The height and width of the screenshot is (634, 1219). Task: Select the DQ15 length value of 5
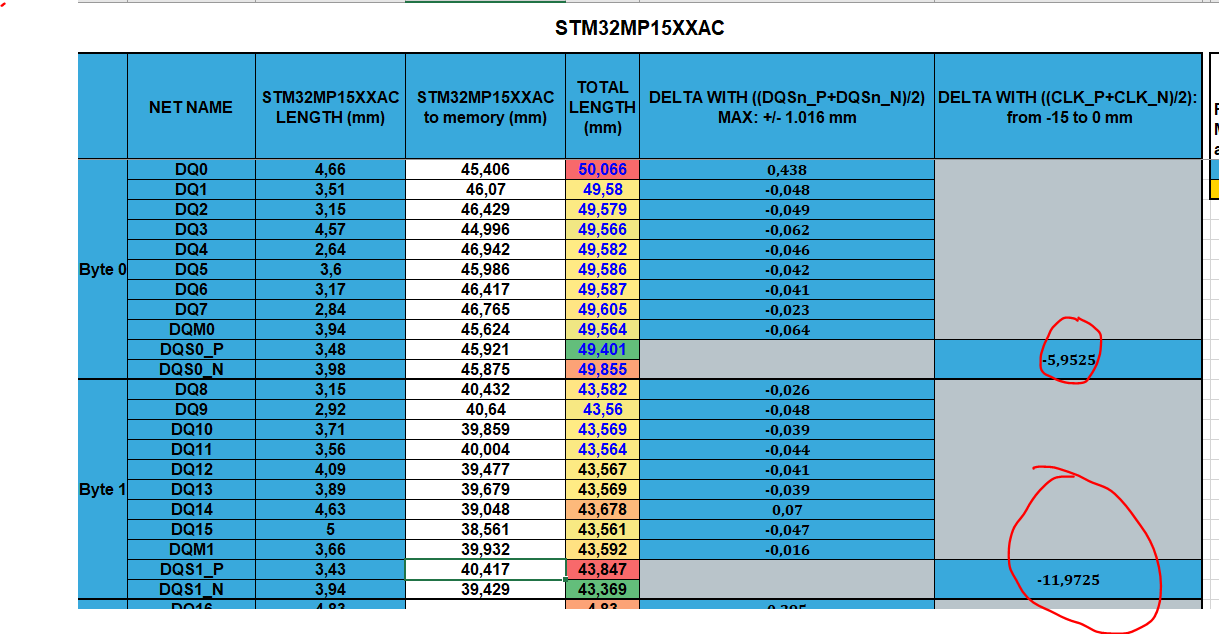[330, 529]
